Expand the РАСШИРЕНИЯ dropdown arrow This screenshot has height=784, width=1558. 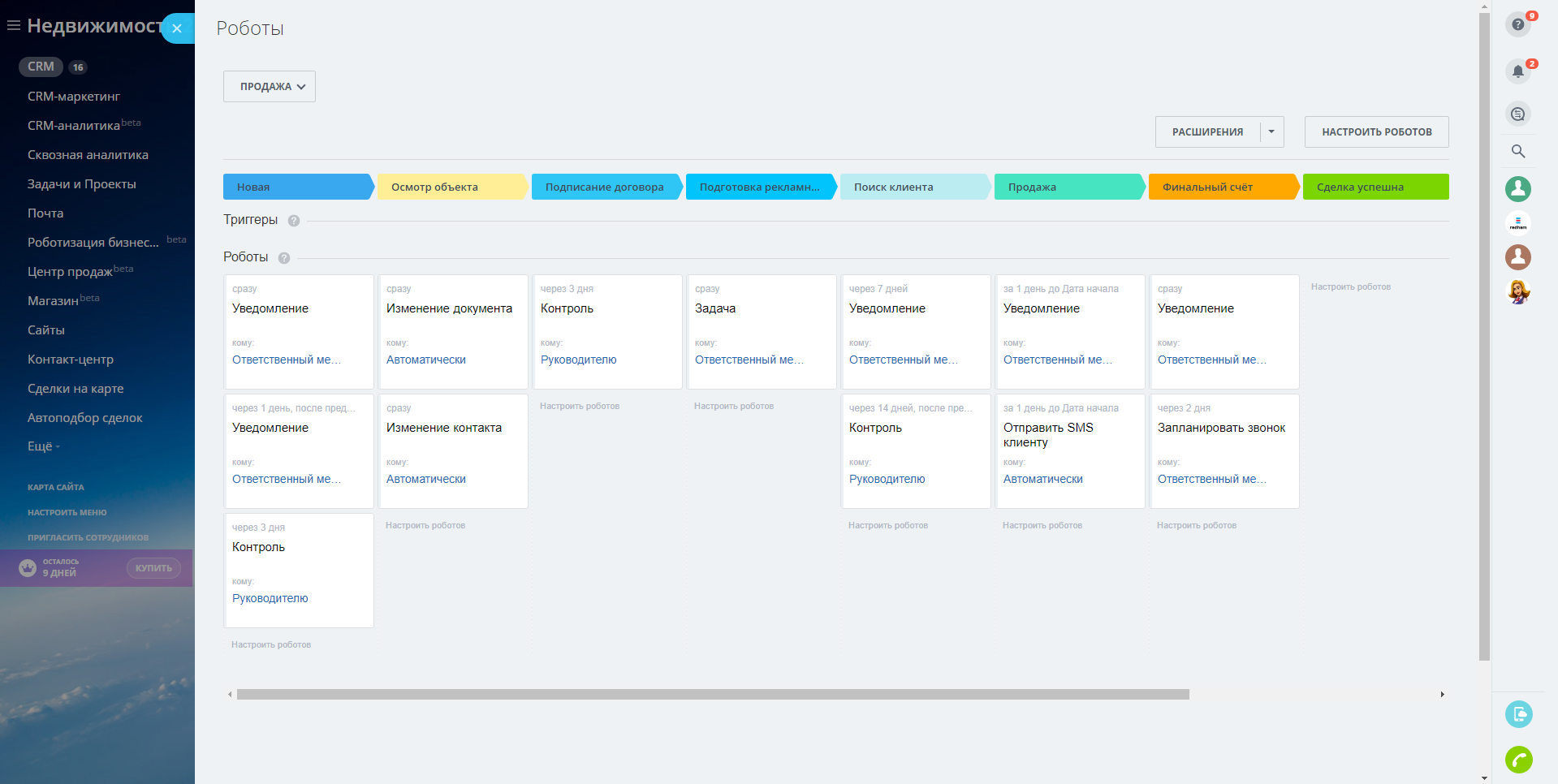[1271, 131]
